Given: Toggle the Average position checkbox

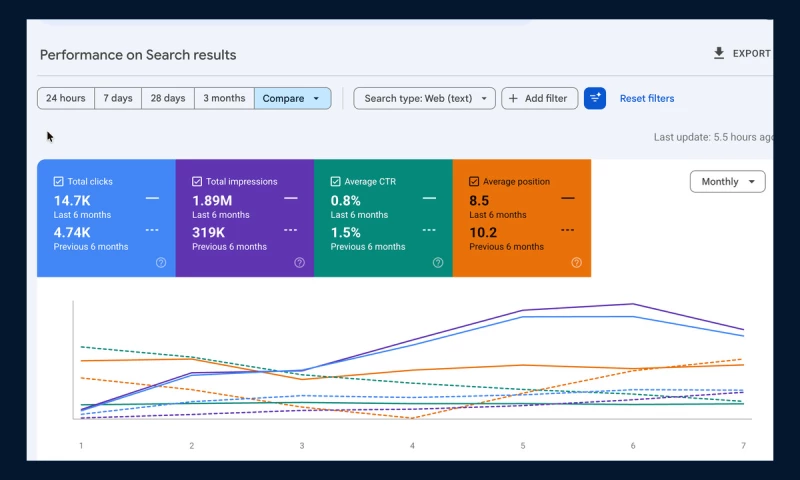Looking at the screenshot, I should click(474, 182).
